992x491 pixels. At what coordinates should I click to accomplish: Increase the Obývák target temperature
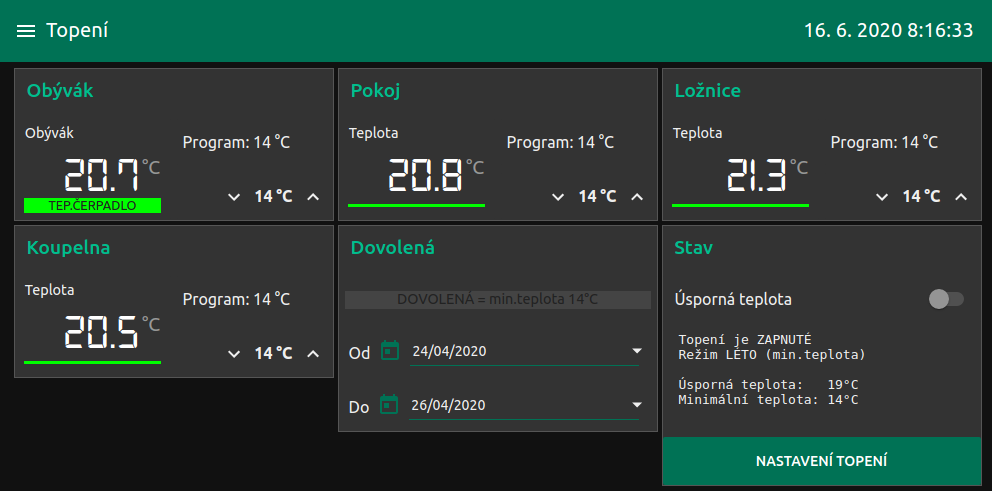[313, 197]
